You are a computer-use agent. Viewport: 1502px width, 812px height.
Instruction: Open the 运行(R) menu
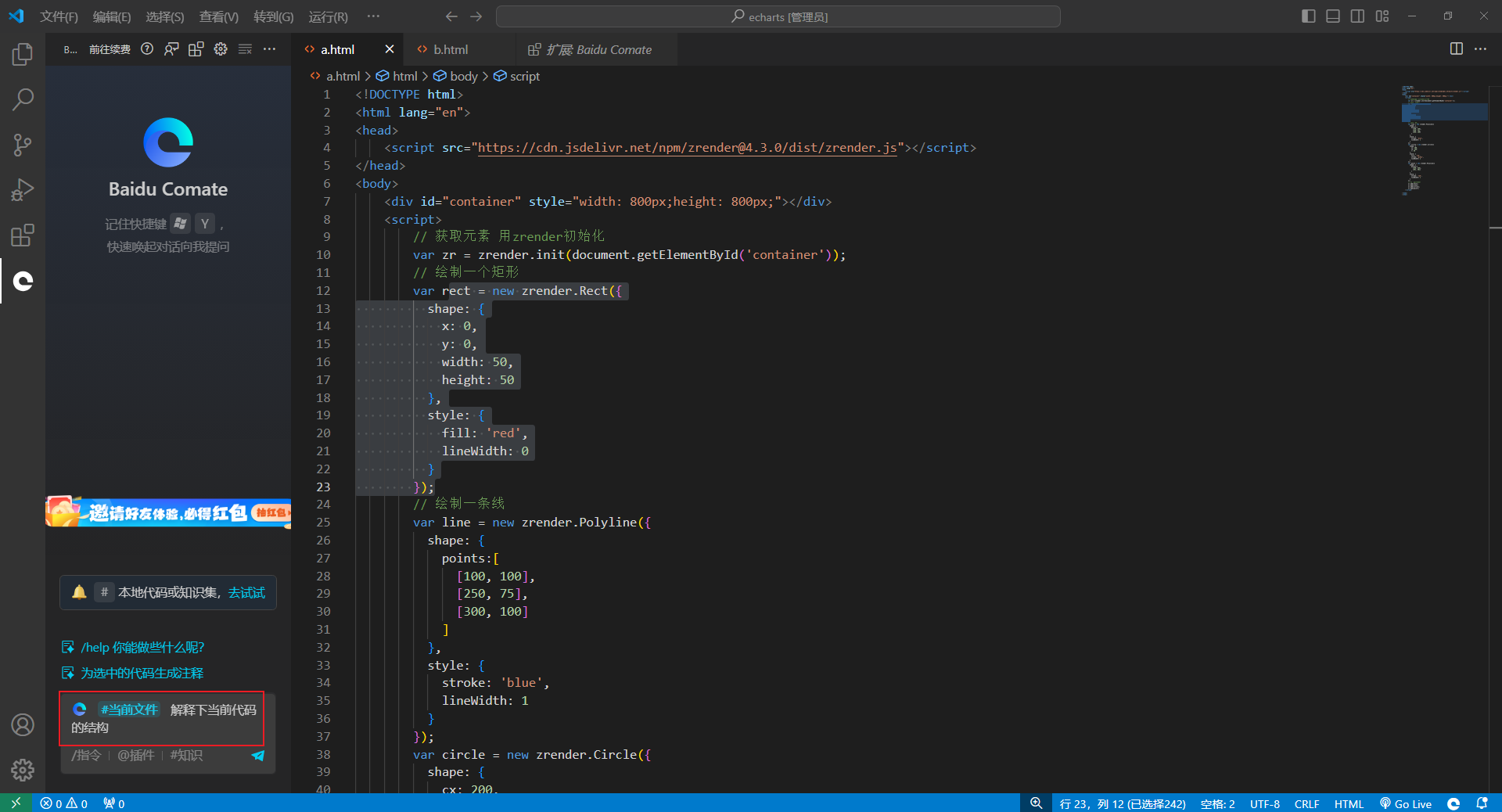pos(329,16)
